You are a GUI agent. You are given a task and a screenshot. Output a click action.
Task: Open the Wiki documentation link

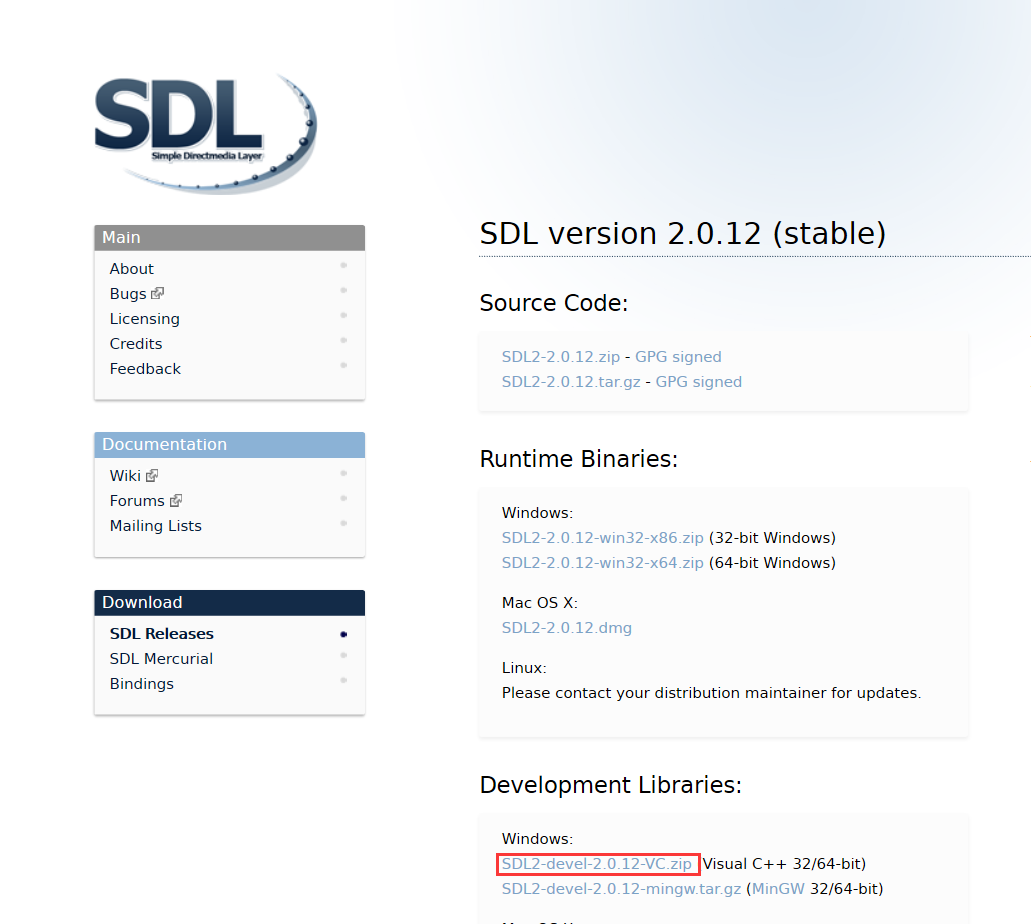pyautogui.click(x=125, y=475)
